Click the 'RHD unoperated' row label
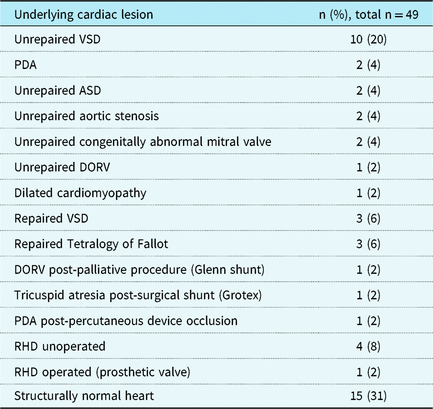 [60, 346]
